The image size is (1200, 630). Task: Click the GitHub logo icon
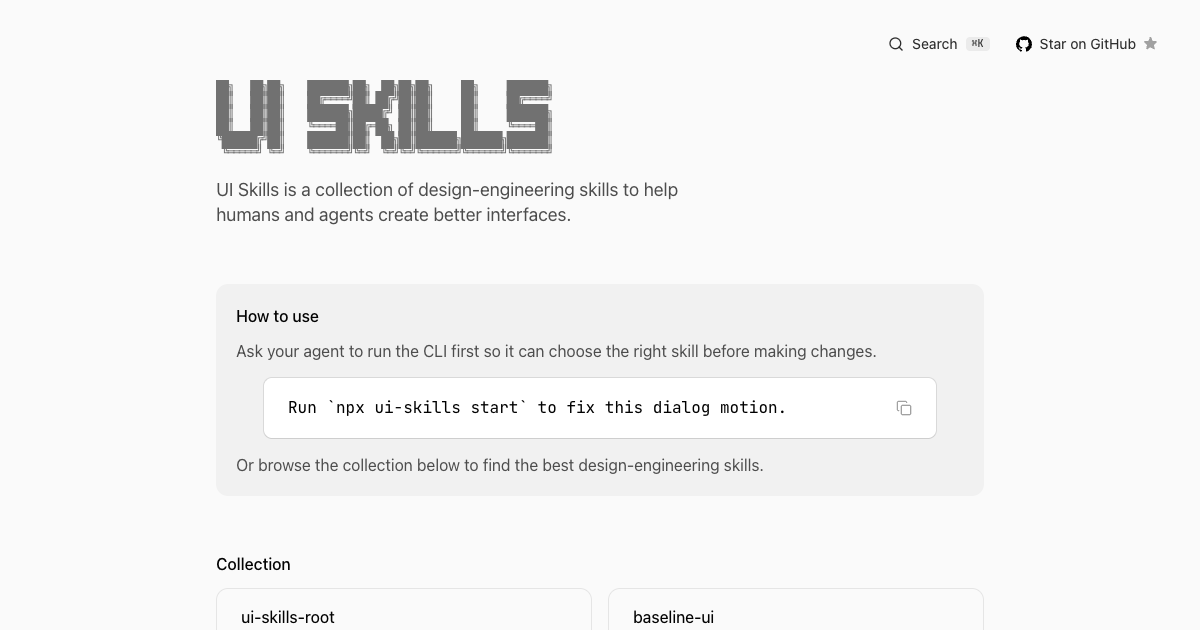click(x=1024, y=44)
